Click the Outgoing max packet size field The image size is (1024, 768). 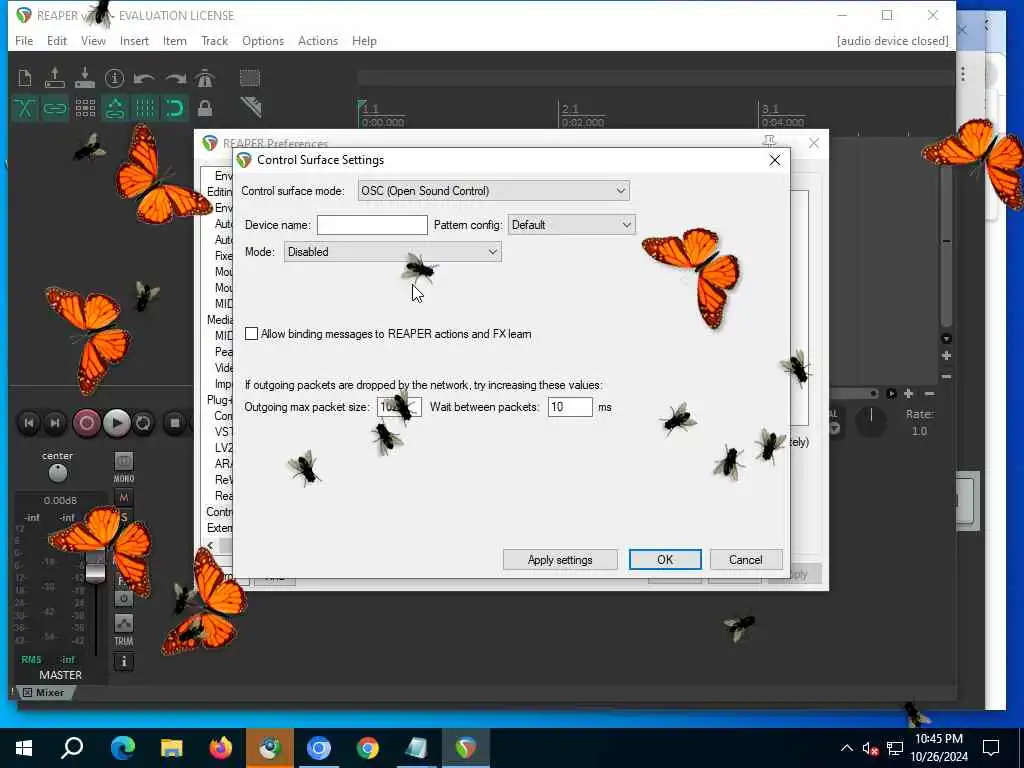tap(399, 407)
